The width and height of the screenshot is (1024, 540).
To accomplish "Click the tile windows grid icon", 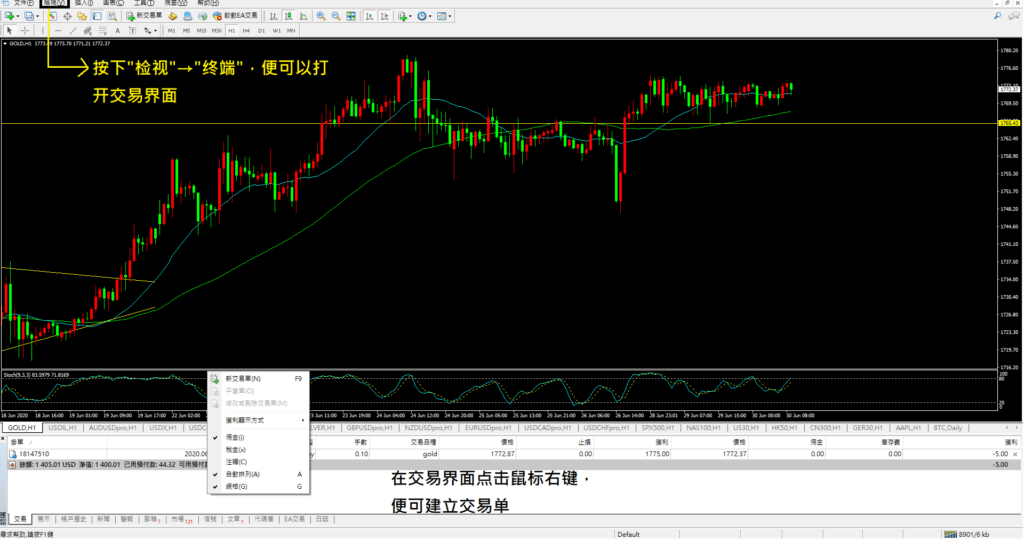I will [x=349, y=17].
